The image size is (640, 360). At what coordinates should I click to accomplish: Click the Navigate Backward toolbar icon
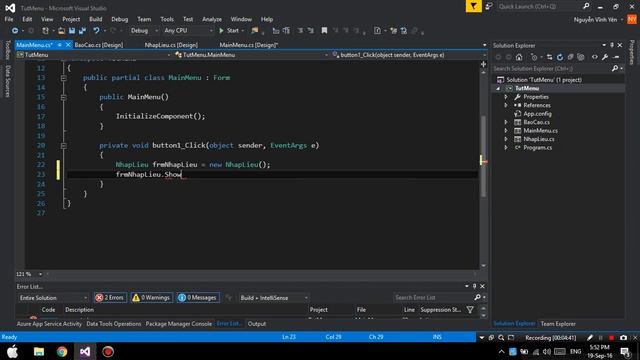[15, 31]
